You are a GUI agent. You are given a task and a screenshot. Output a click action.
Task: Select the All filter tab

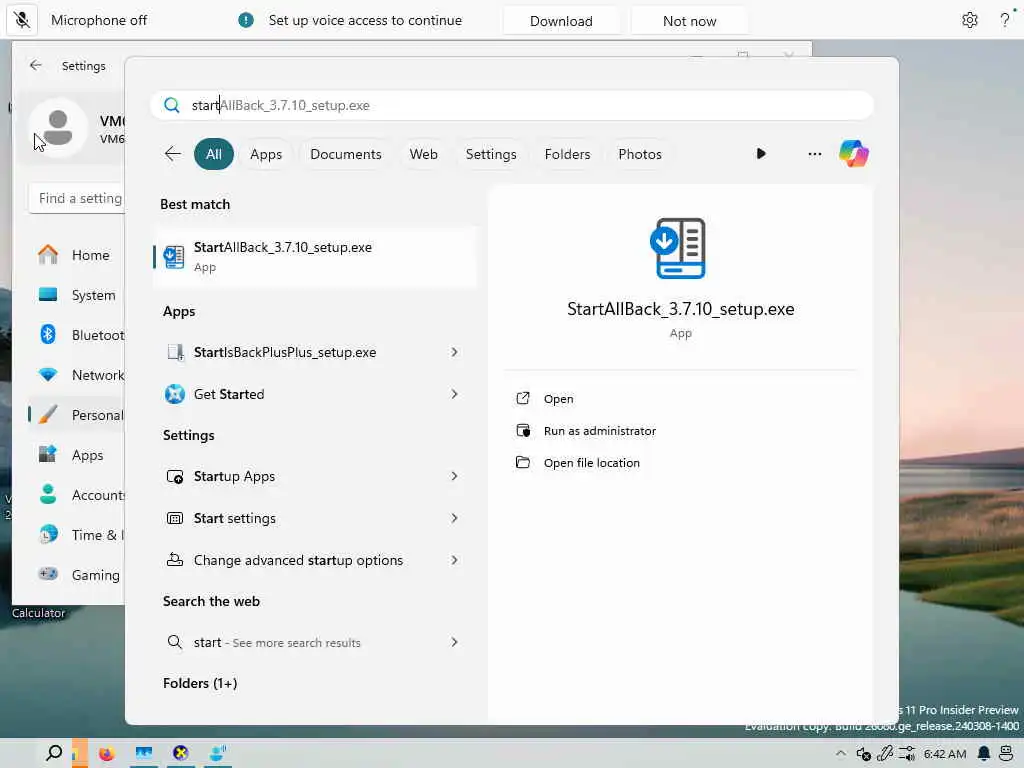214,154
